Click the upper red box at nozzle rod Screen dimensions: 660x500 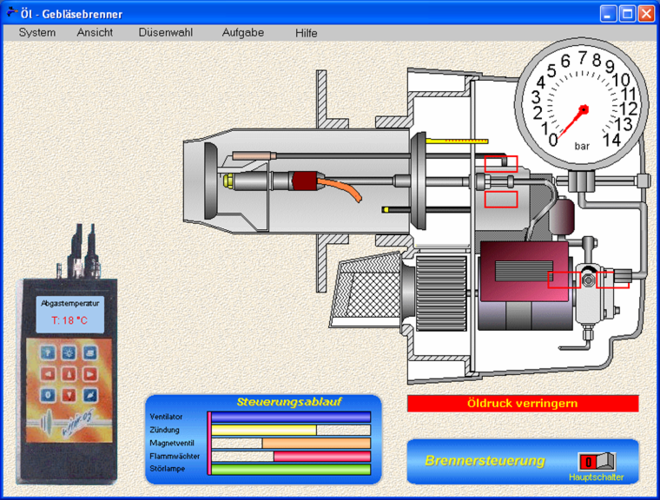tap(502, 164)
